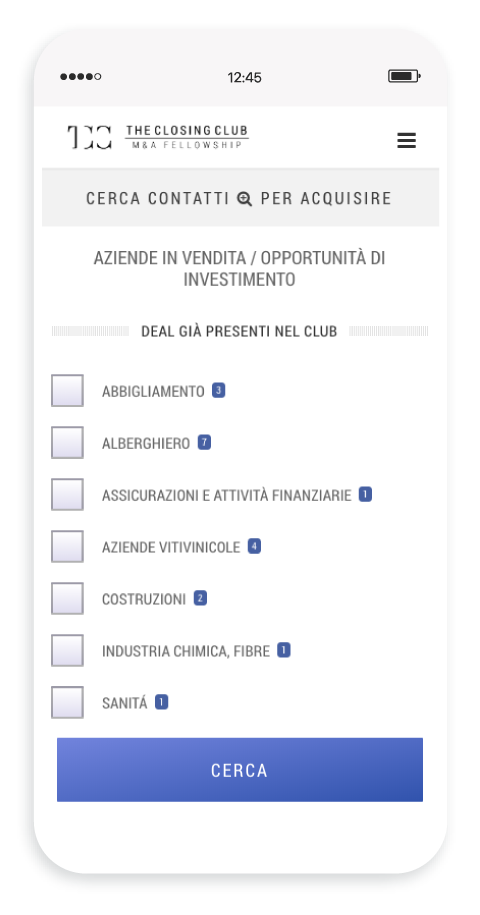Click the TCC logo monogram

pos(89,137)
